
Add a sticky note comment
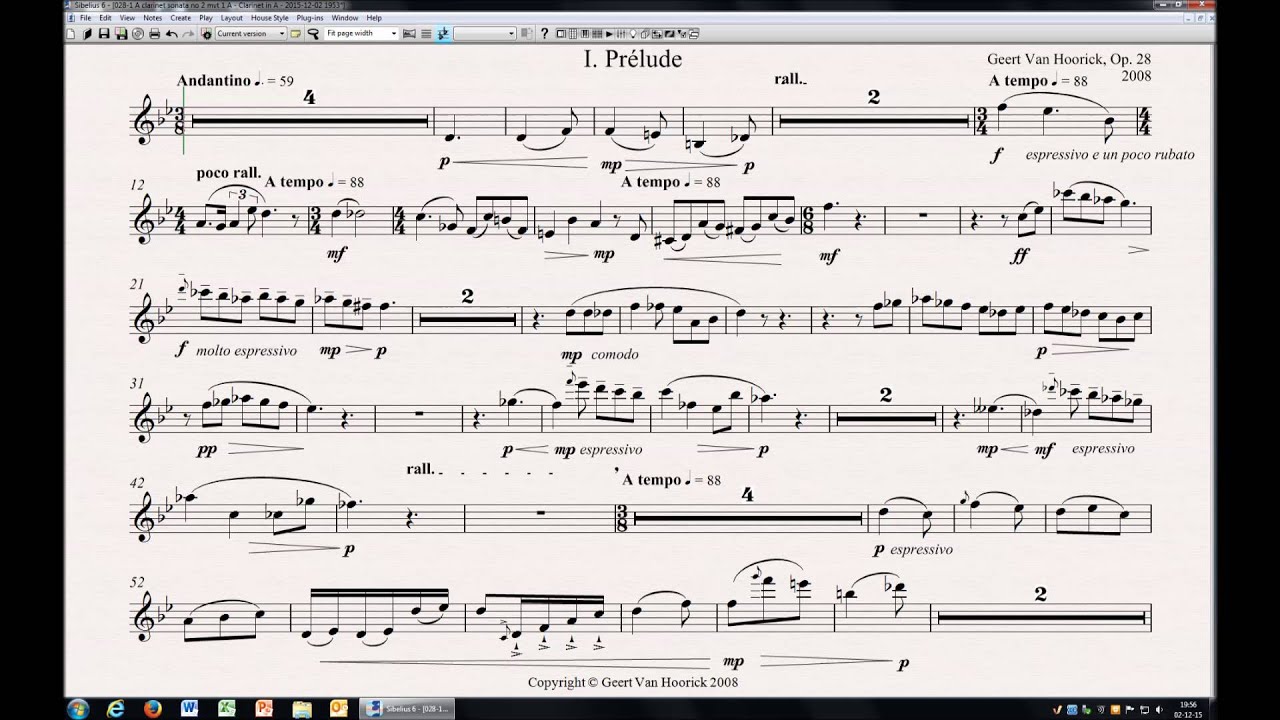click(x=296, y=33)
